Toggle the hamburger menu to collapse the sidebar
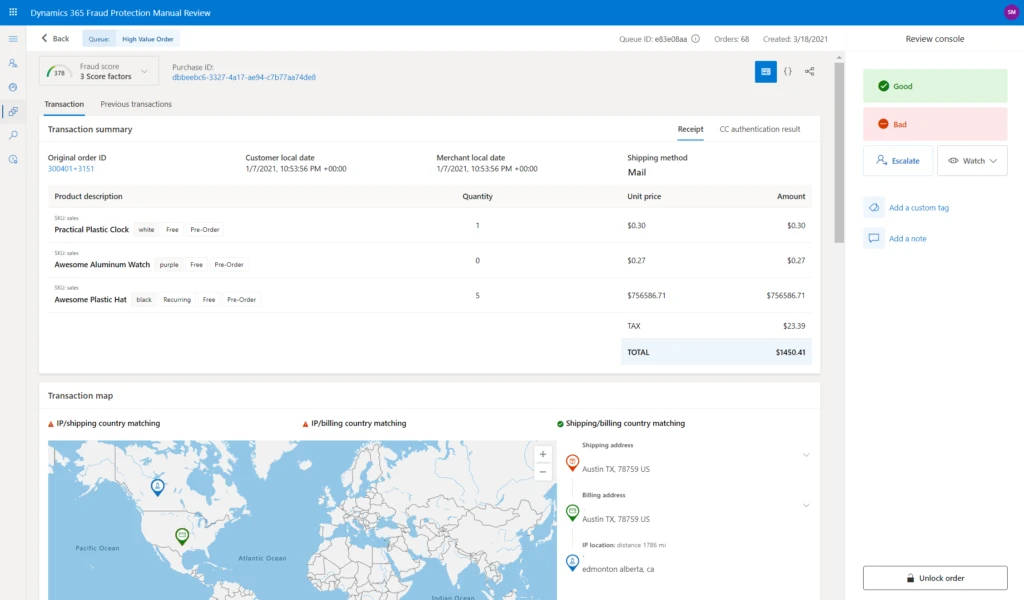1024x600 pixels. [x=13, y=38]
